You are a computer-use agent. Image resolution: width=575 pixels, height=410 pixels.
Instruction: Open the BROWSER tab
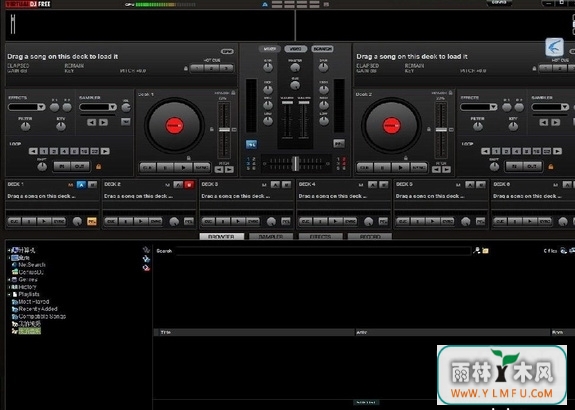click(x=221, y=237)
